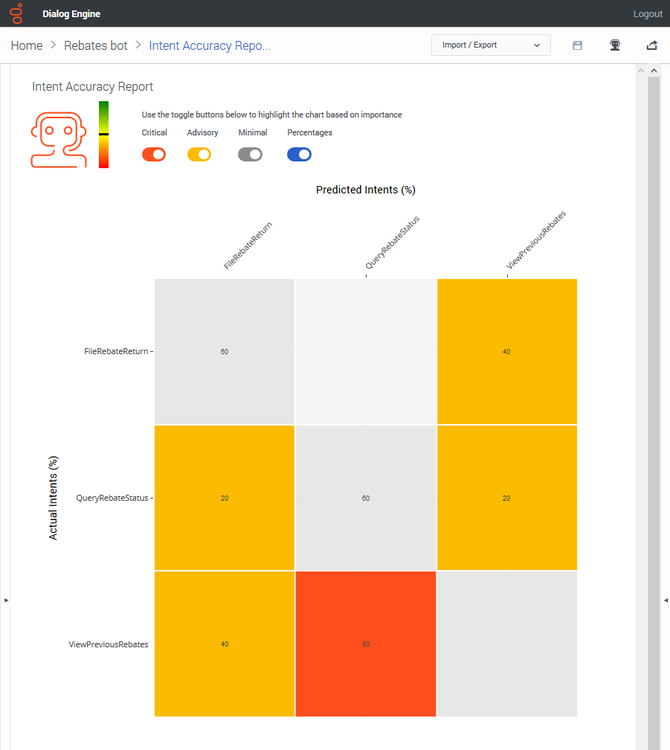Viewport: 670px width, 750px height.
Task: Open the Import / Export dropdown
Action: (x=491, y=45)
